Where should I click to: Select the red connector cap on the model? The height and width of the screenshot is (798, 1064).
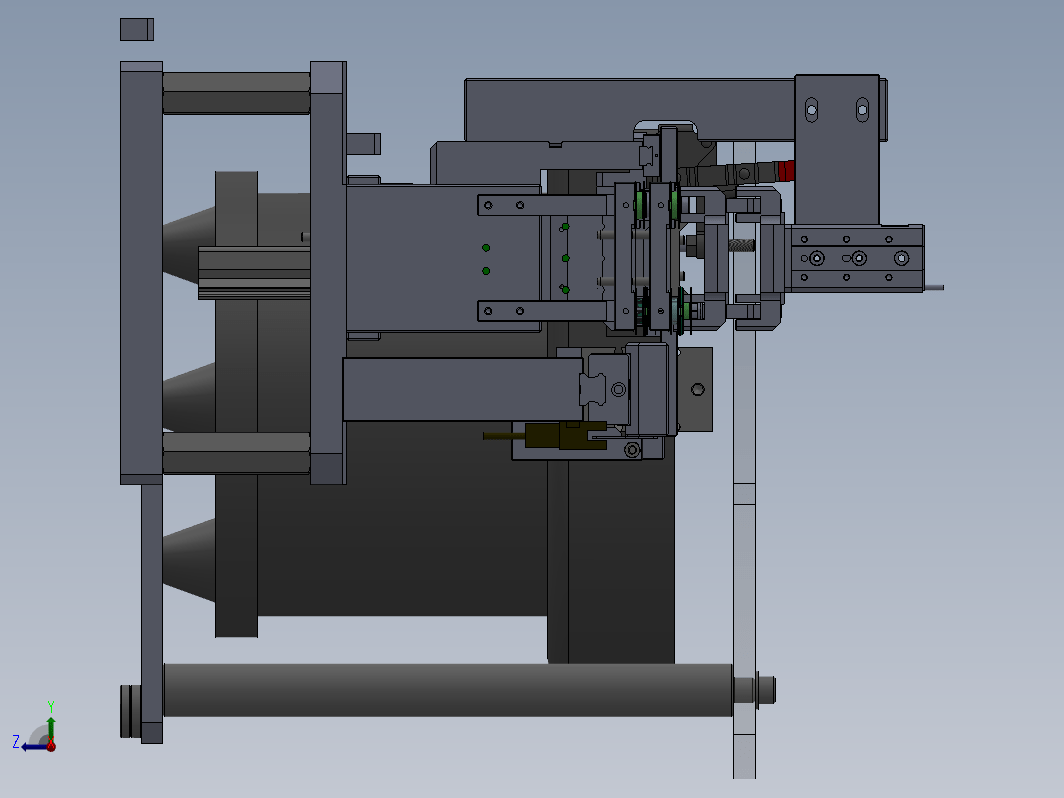click(x=786, y=170)
